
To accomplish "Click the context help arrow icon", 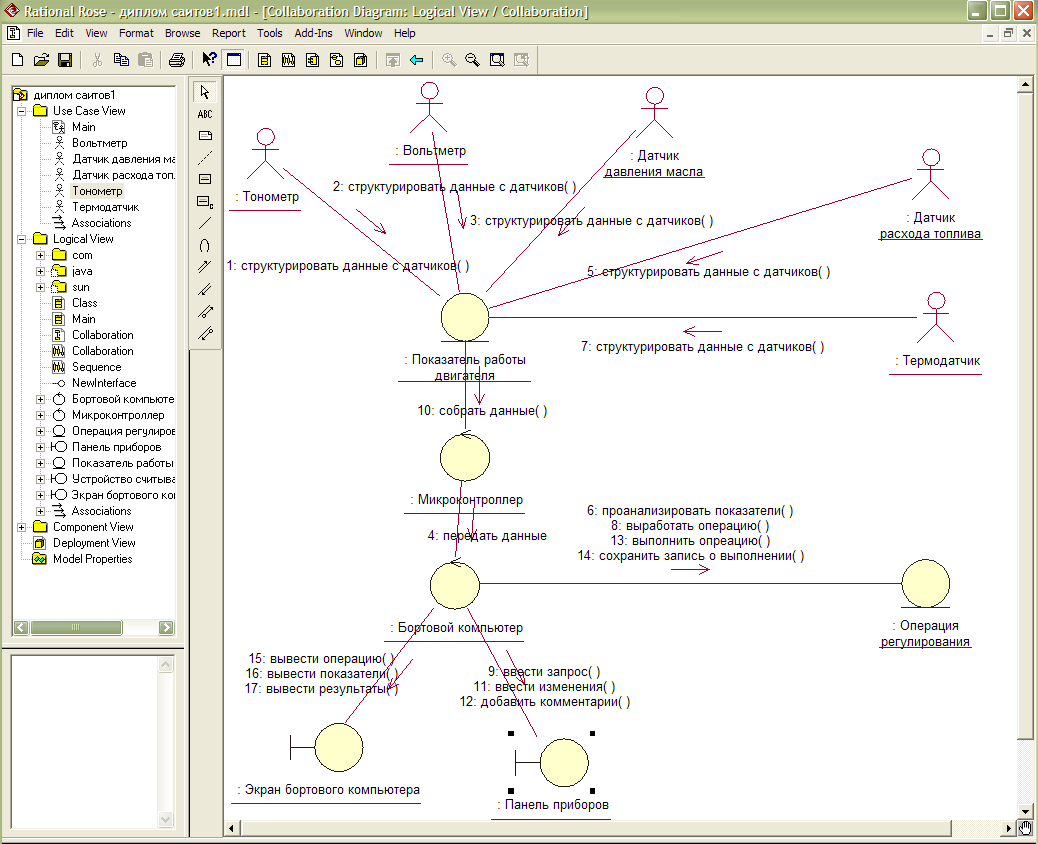I will click(209, 60).
